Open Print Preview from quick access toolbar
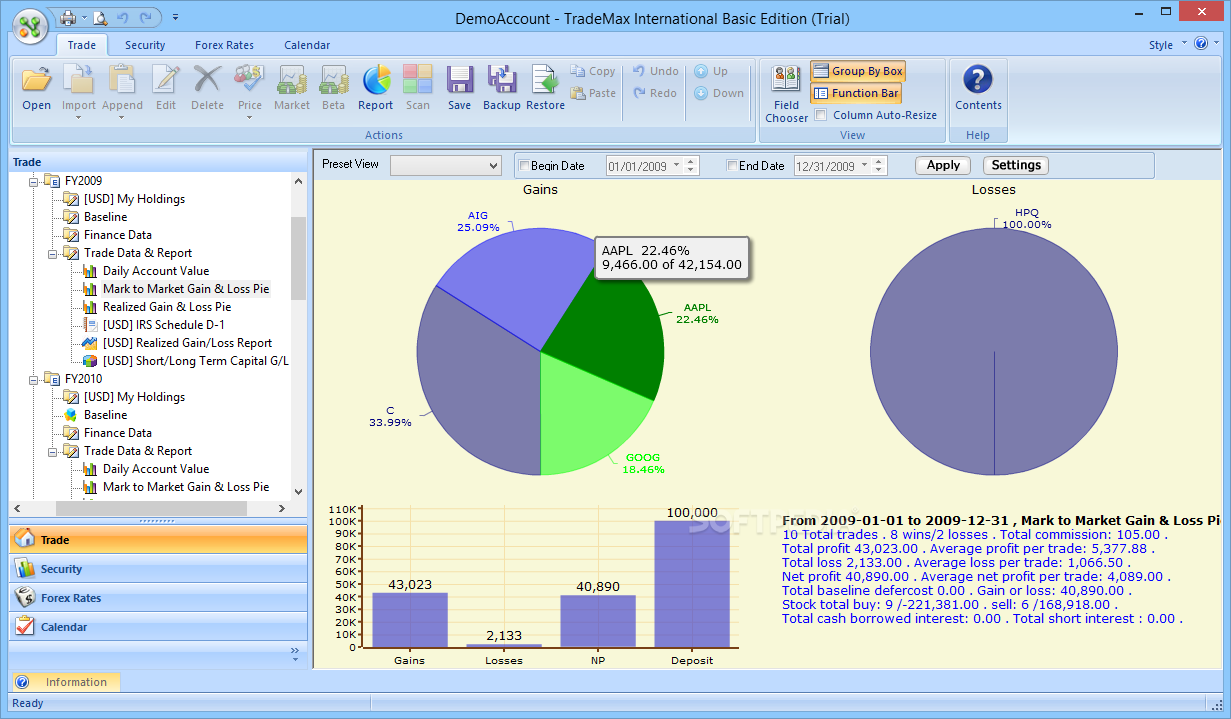The image size is (1231, 719). click(x=100, y=18)
